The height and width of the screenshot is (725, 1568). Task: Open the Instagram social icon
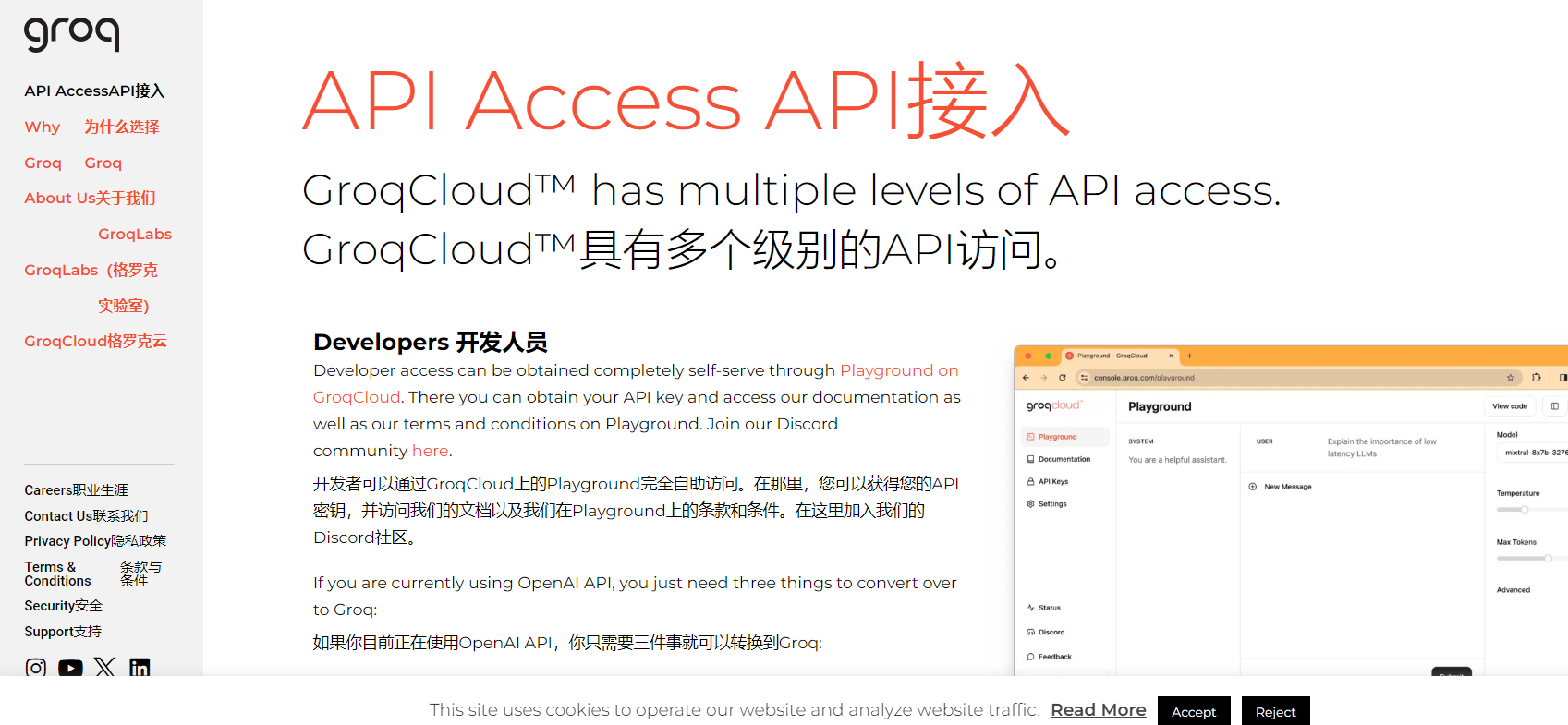coord(36,667)
